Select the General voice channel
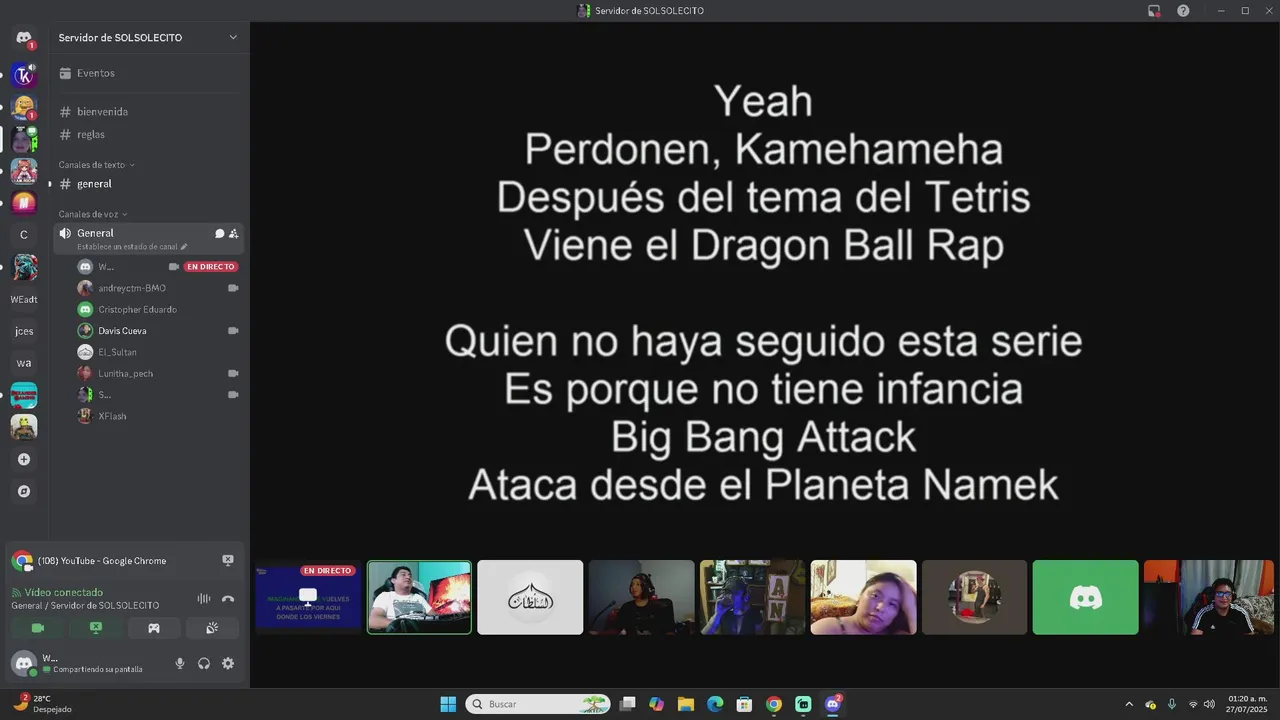The width and height of the screenshot is (1280, 720). pos(148,238)
